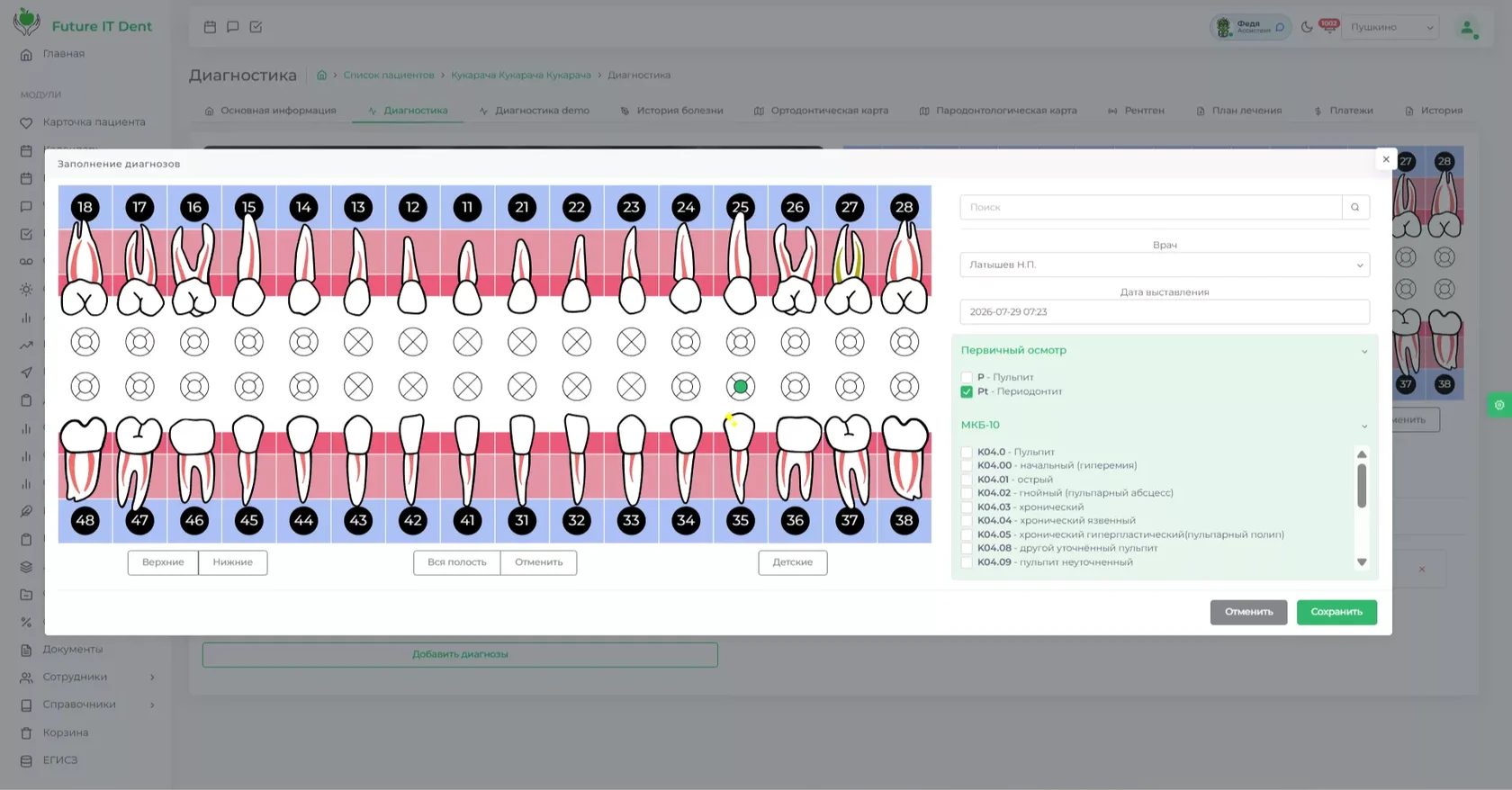The image size is (1512, 790).
Task: Collapse the МКБ-10 section
Action: [x=1364, y=426]
